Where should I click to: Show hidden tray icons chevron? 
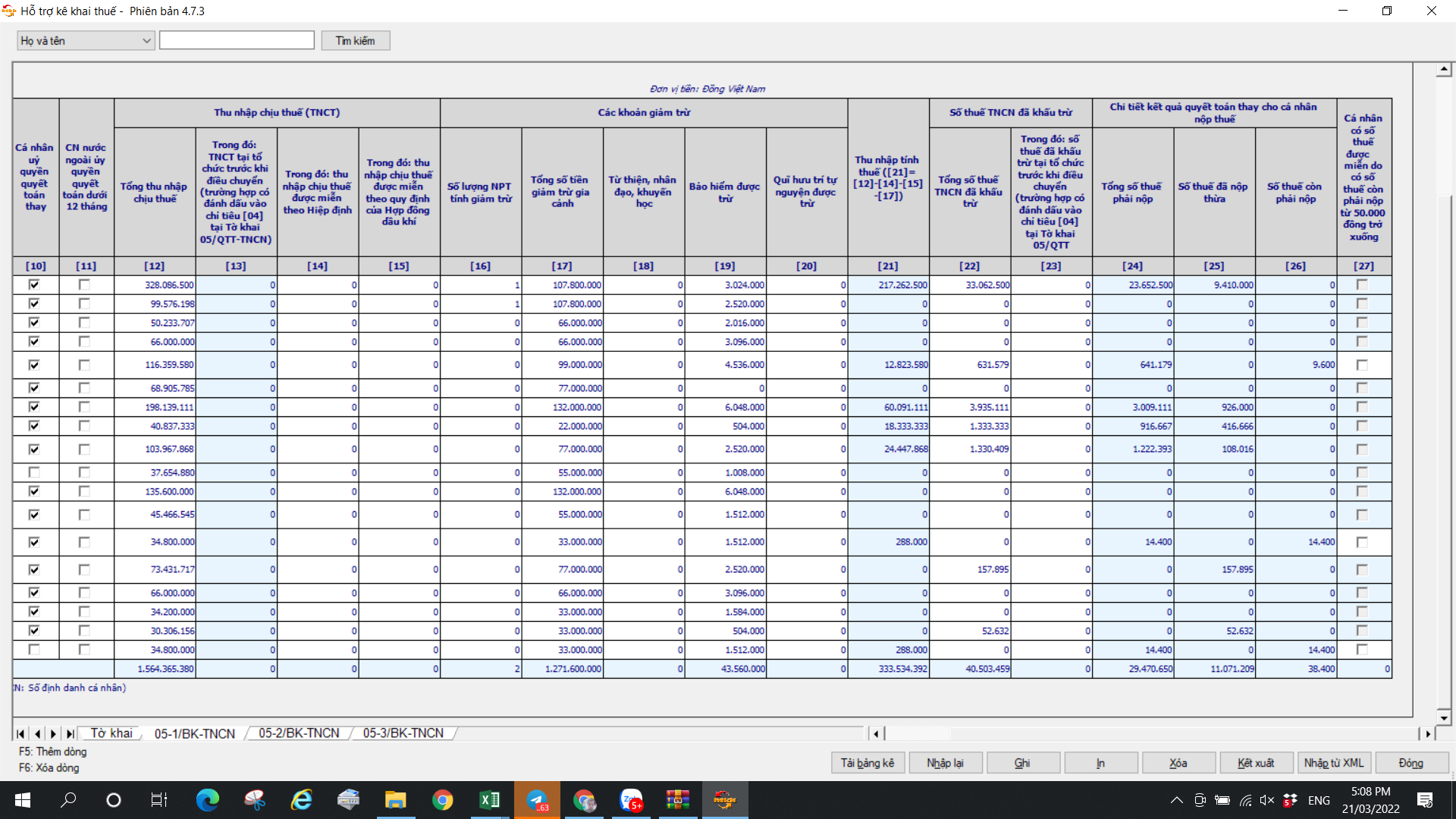pyautogui.click(x=1176, y=800)
